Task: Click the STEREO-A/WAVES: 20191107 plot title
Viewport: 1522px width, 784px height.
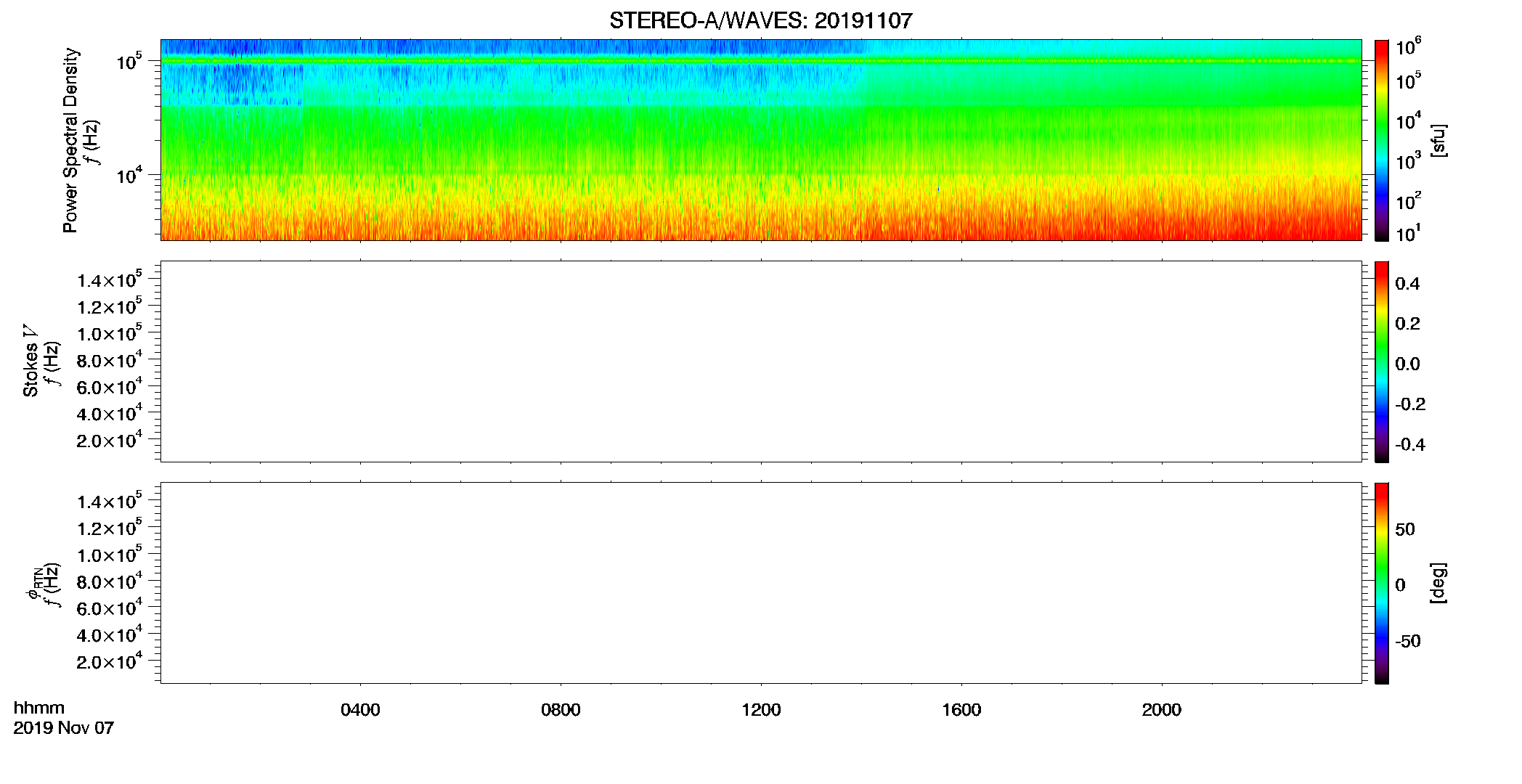Action: point(760,20)
